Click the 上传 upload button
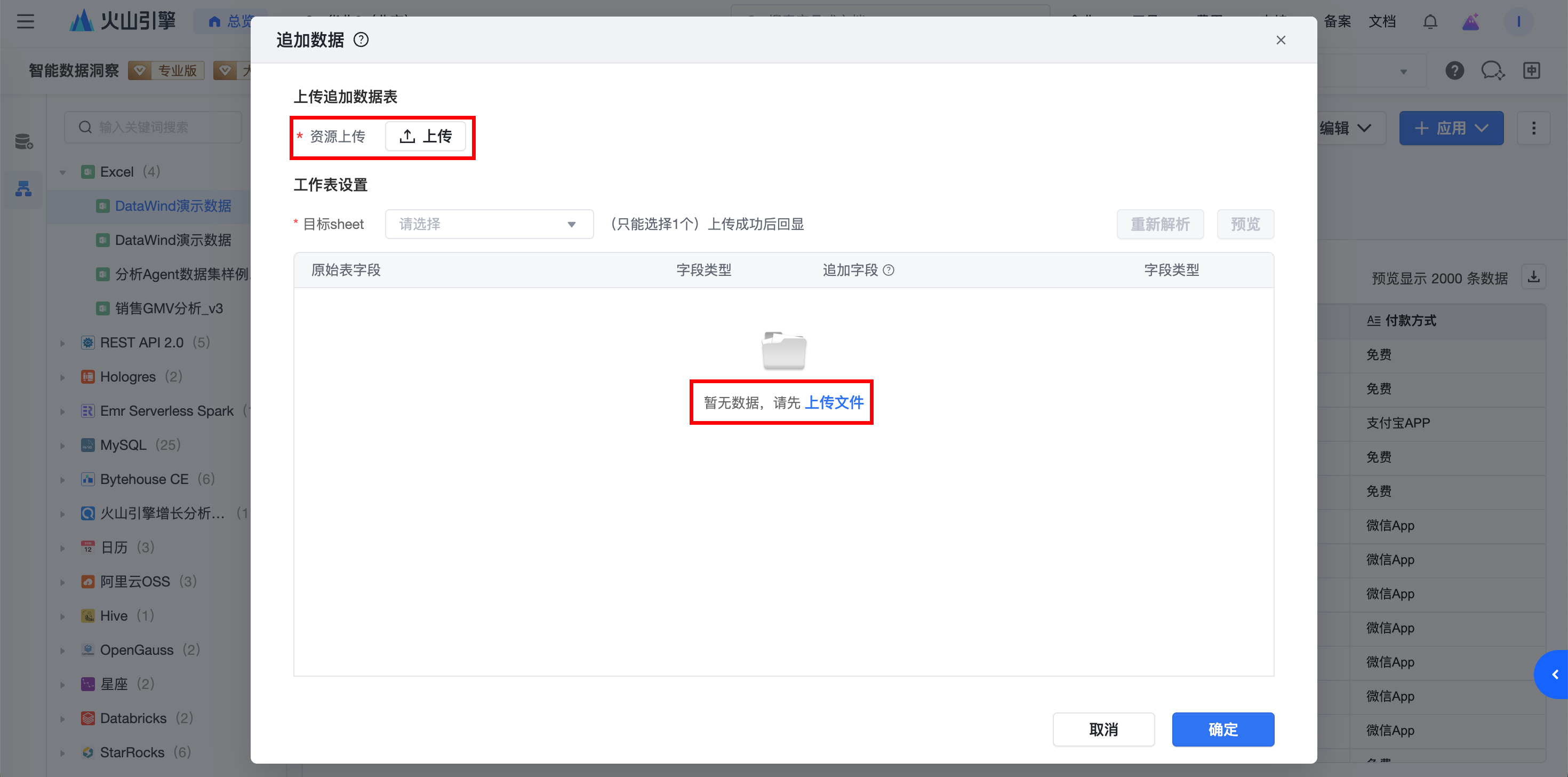This screenshot has height=777, width=1568. 426,137
